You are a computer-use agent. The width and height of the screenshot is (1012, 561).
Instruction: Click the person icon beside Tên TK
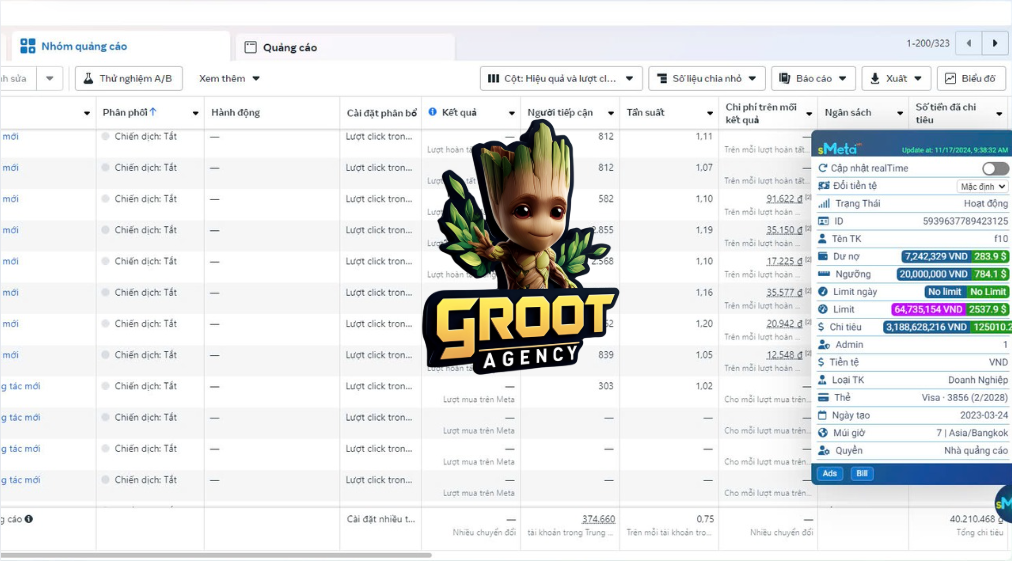[x=822, y=239]
